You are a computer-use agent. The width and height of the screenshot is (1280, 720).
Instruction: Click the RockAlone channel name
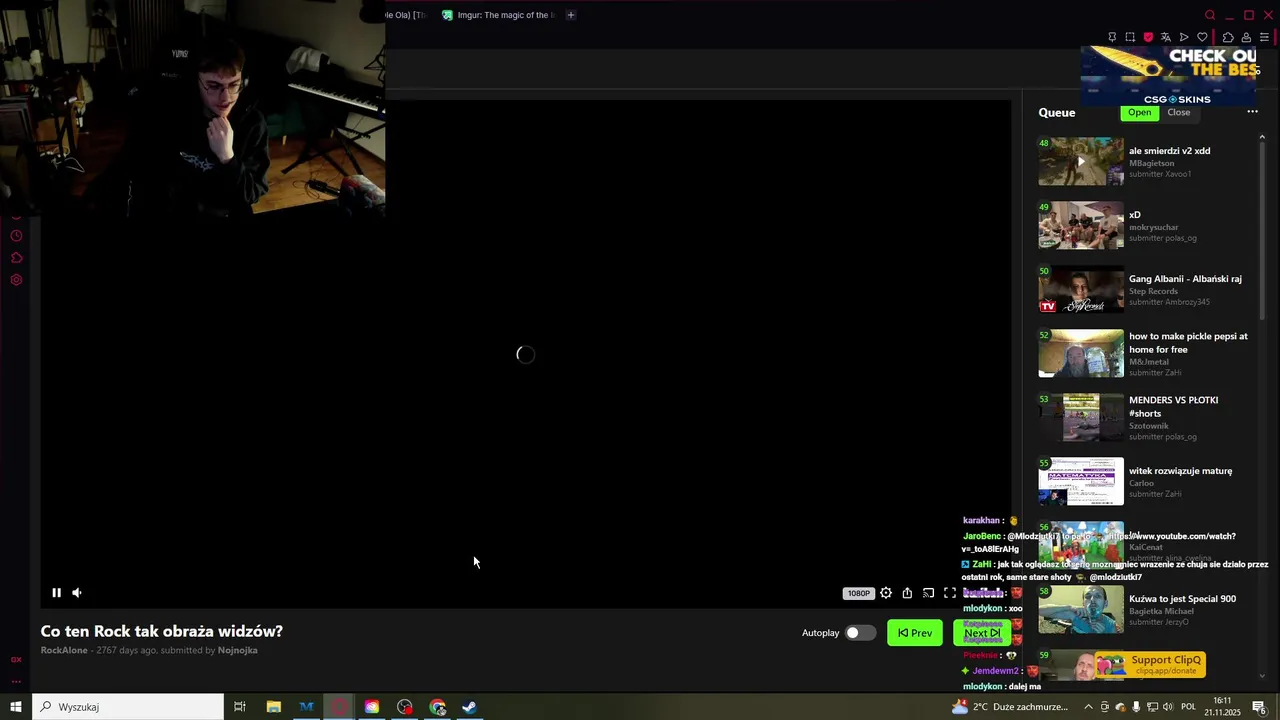[x=64, y=650]
